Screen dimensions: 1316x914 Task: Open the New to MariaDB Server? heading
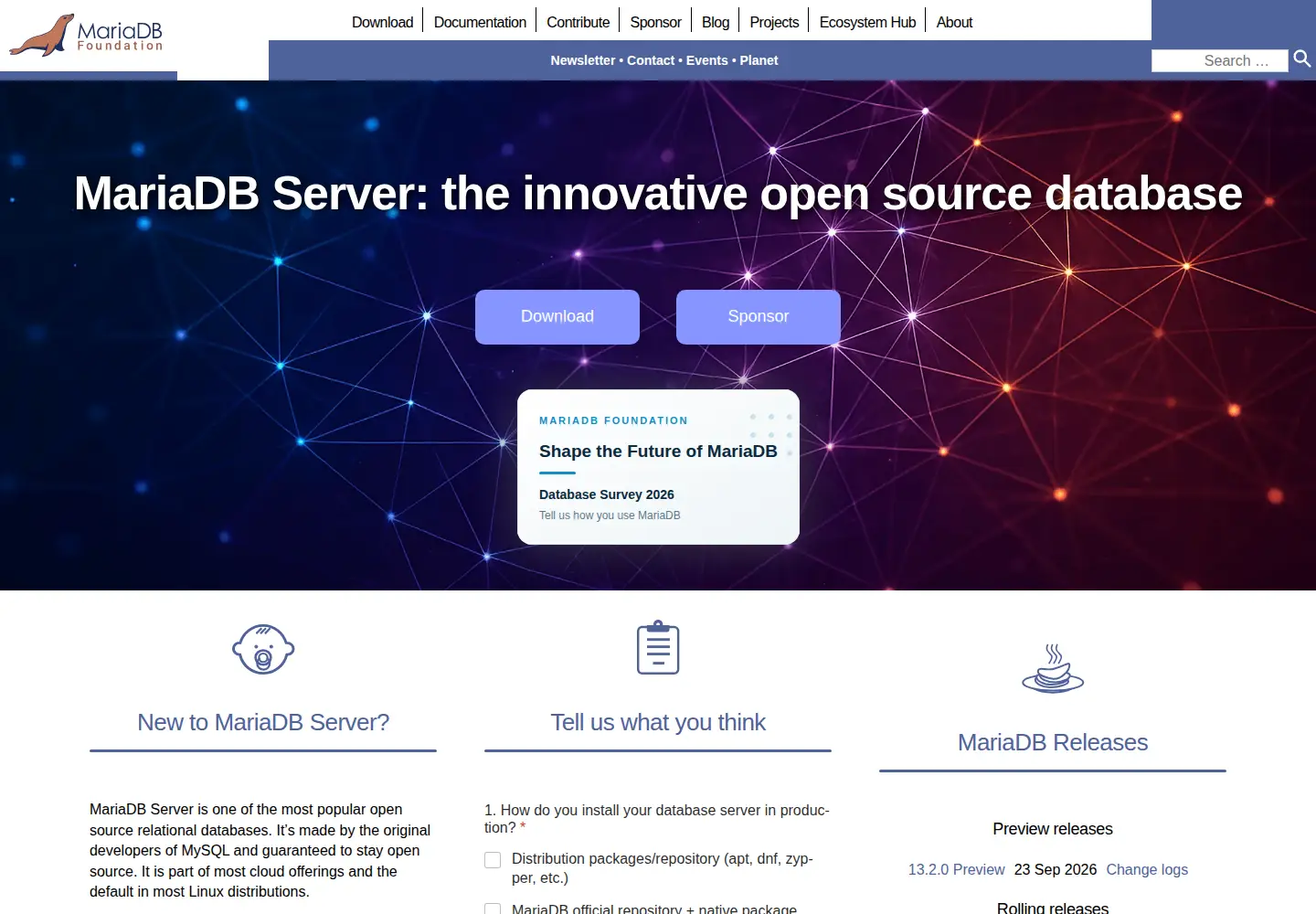[x=263, y=722]
